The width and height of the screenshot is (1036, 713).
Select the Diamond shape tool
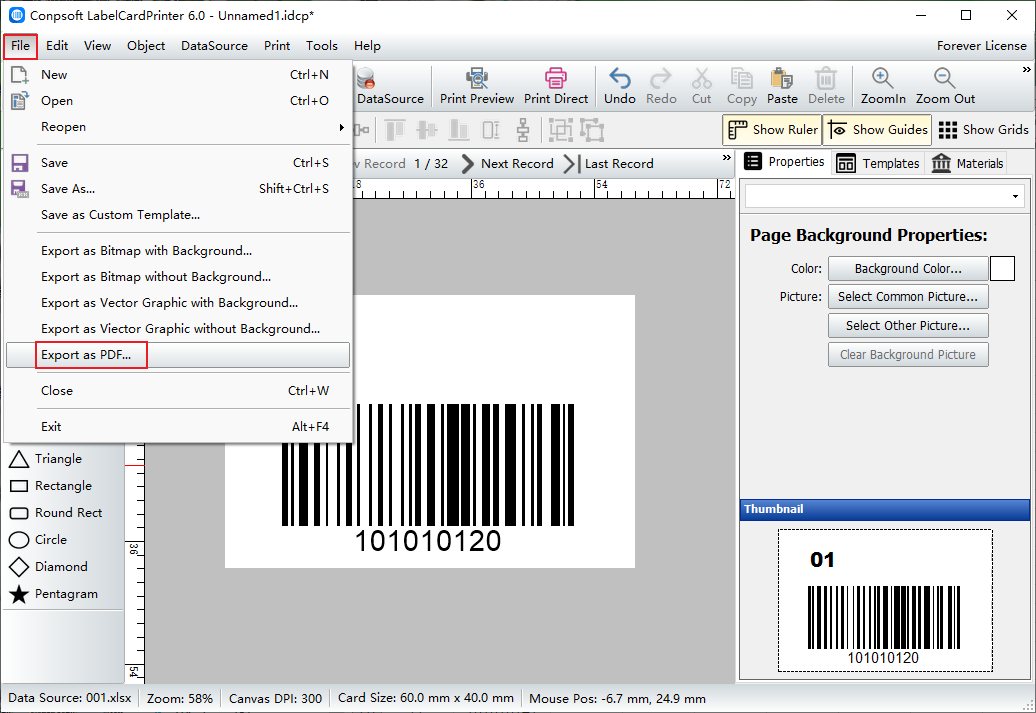[x=48, y=567]
